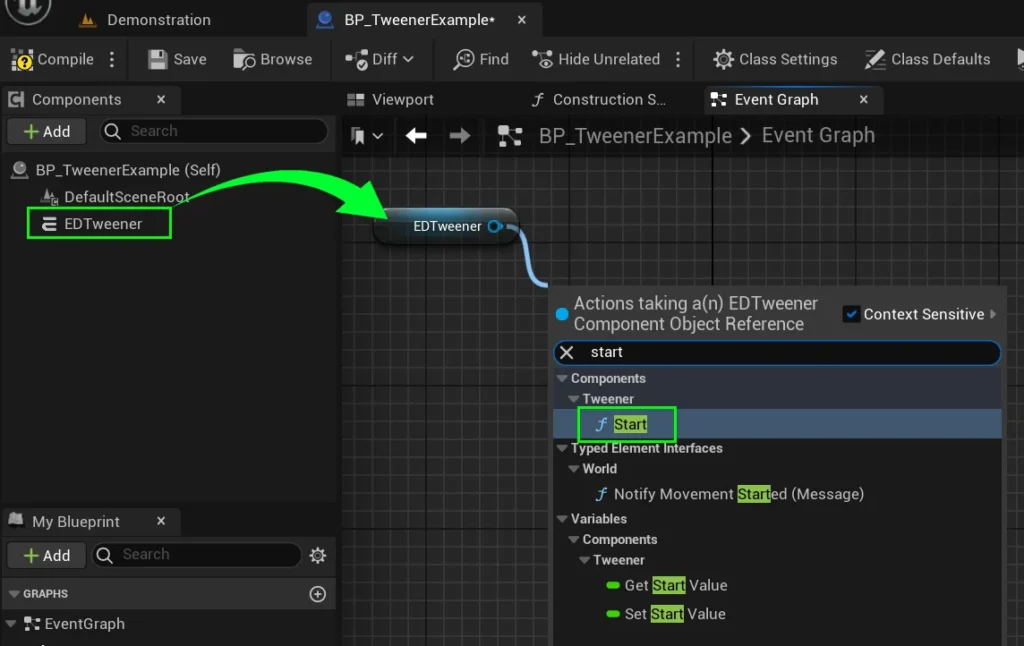
Task: Click the Save toolbar icon
Action: pyautogui.click(x=158, y=60)
